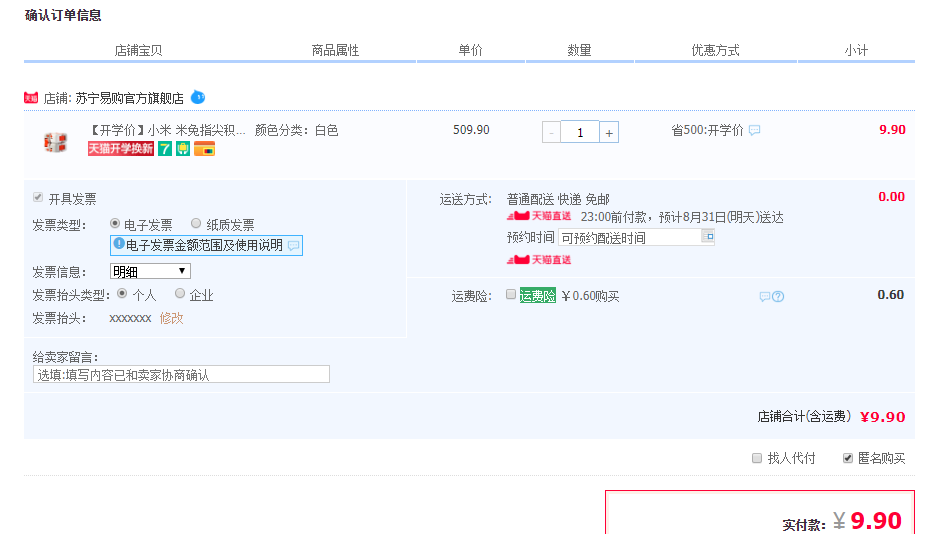This screenshot has height=534, width=929.
Task: Toggle the 匿名购买 checkbox
Action: (848, 458)
